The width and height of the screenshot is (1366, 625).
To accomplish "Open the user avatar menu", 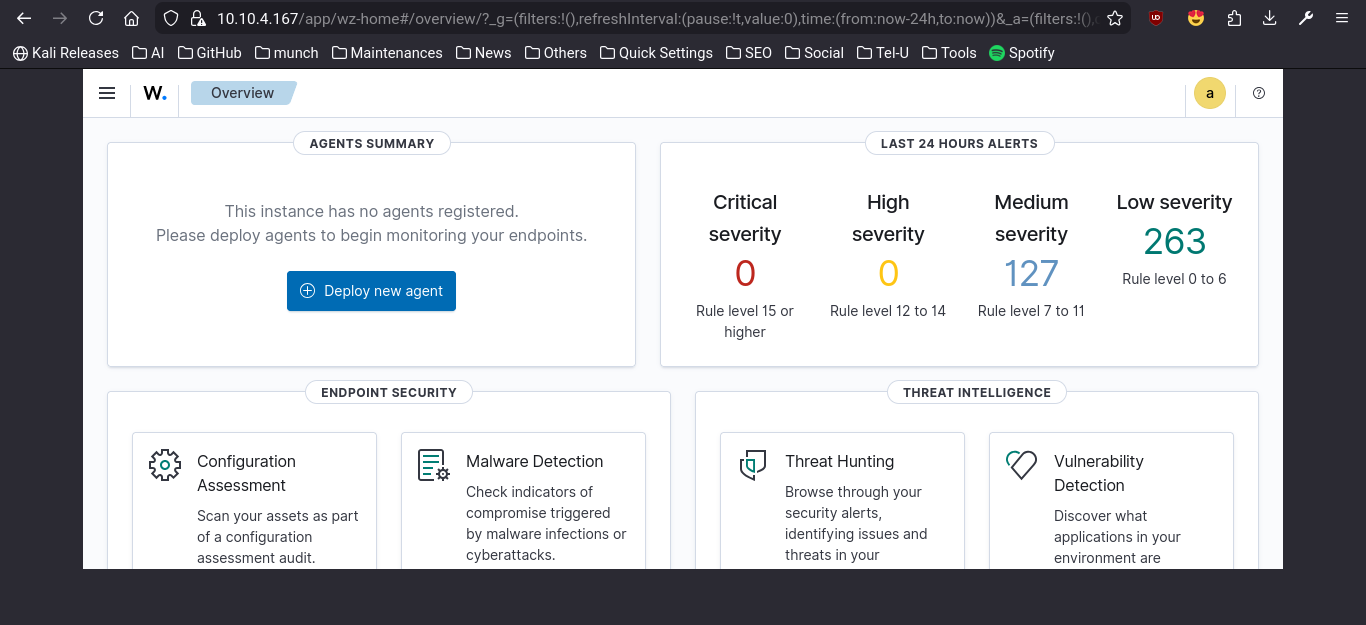I will pos(1209,93).
